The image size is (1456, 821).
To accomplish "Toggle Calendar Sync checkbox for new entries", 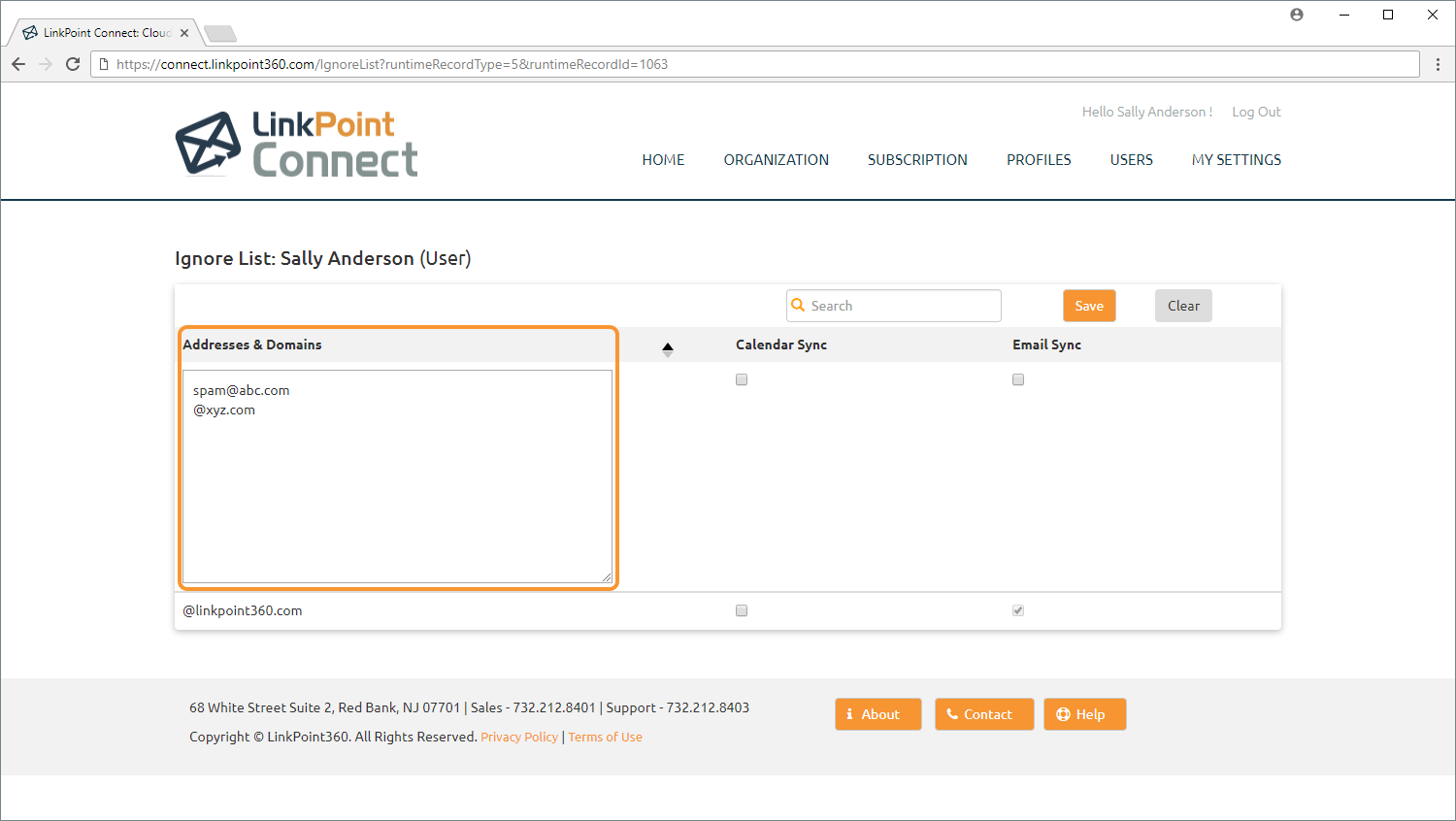I will (742, 379).
